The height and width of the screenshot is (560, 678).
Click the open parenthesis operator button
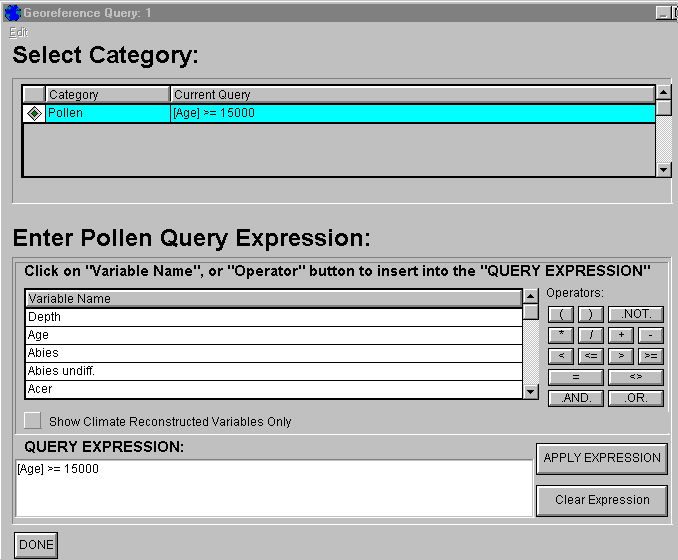(561, 314)
